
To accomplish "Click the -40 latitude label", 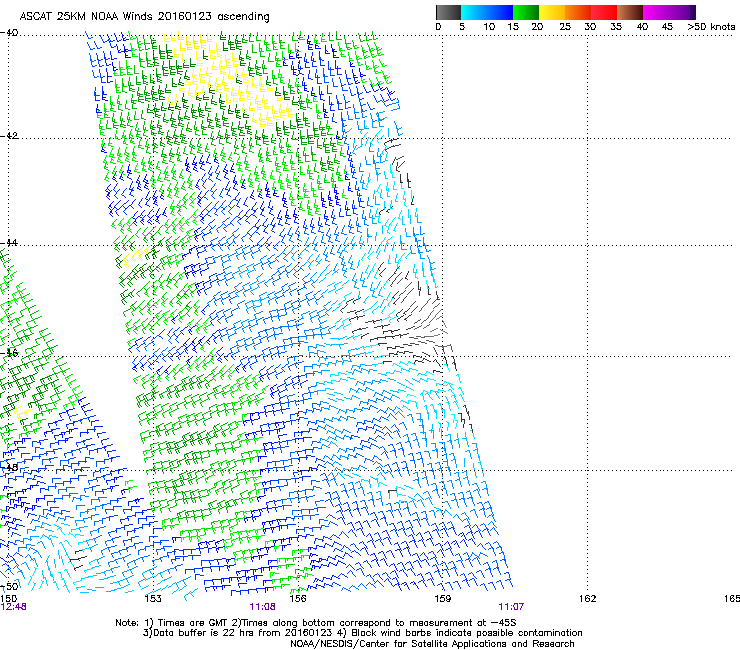I will pyautogui.click(x=9, y=33).
